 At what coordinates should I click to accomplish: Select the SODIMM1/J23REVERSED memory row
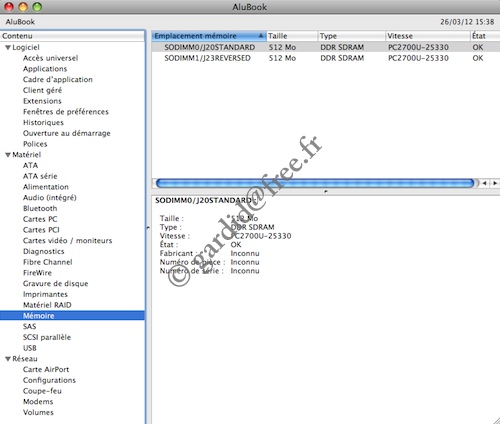[x=326, y=58]
